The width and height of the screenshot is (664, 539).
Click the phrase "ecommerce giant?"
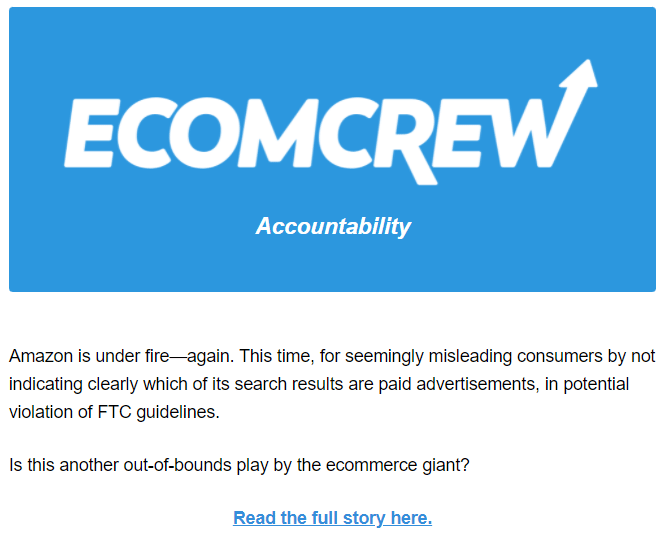398,465
